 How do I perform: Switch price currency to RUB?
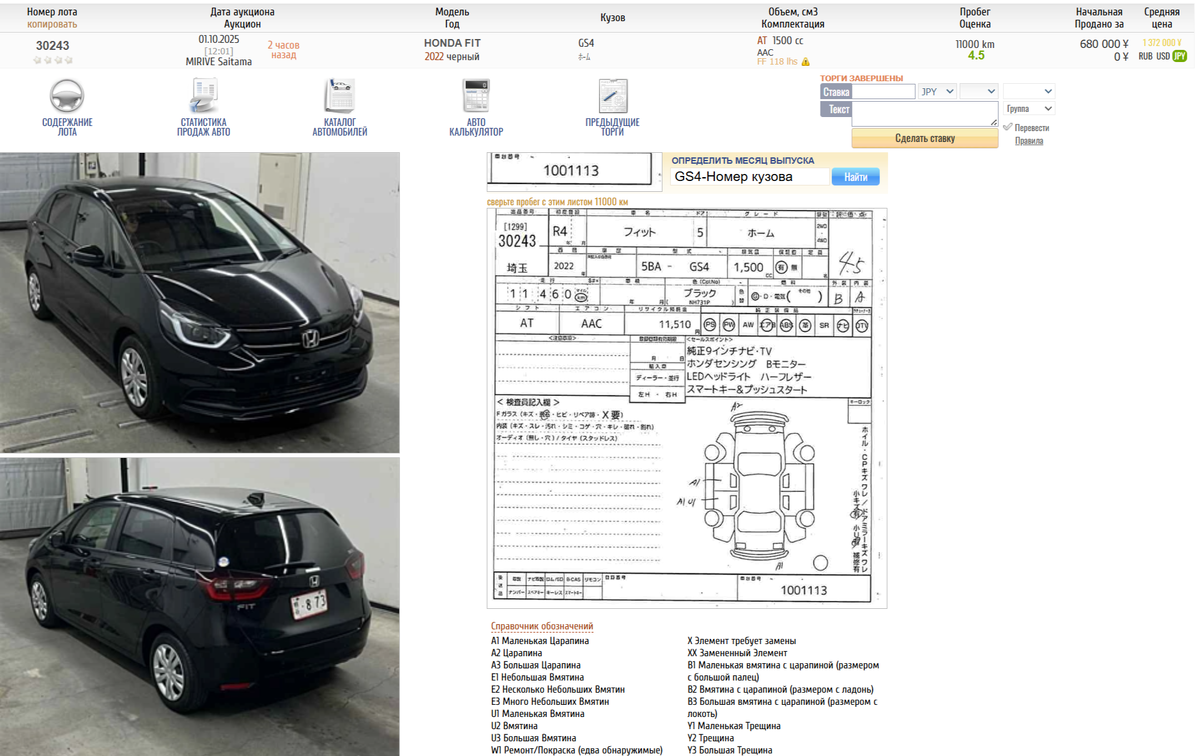click(1146, 57)
